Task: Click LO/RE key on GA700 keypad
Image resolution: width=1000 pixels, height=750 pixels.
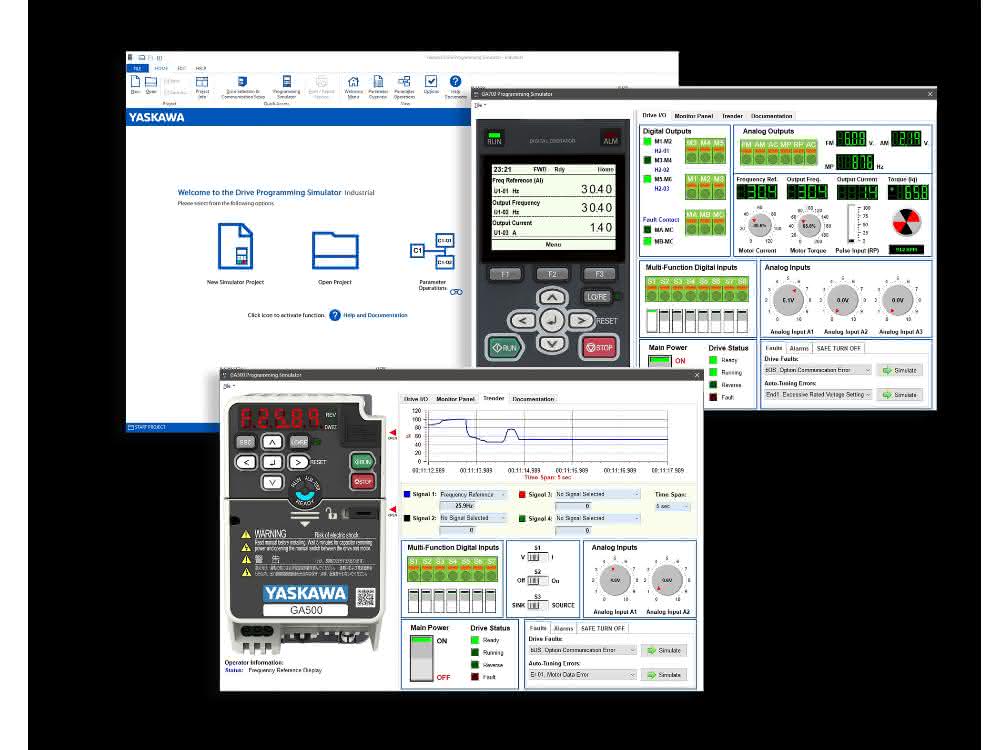Action: 597,297
